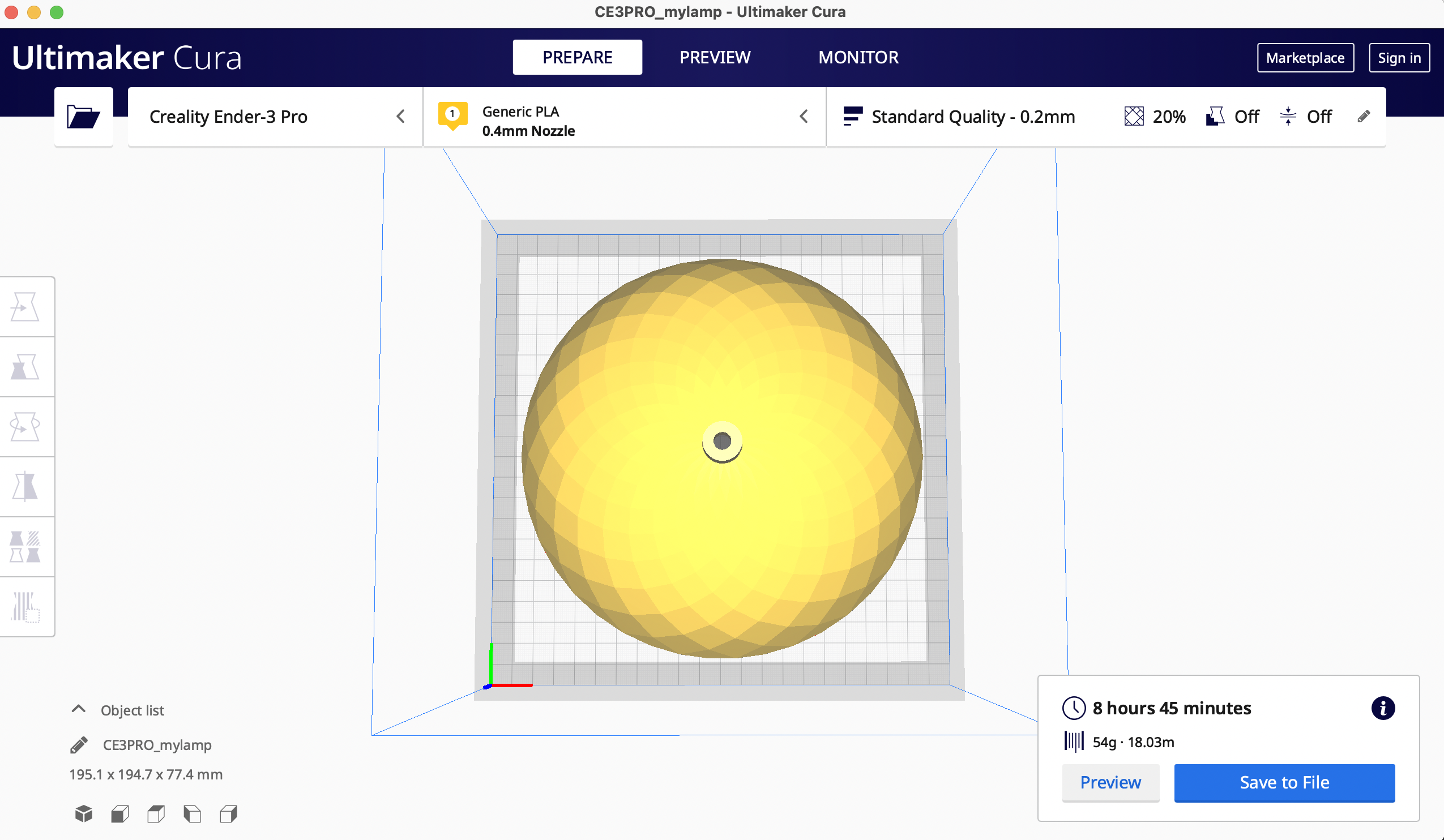The width and height of the screenshot is (1444, 840).
Task: Show print info with the i icon
Action: point(1382,708)
